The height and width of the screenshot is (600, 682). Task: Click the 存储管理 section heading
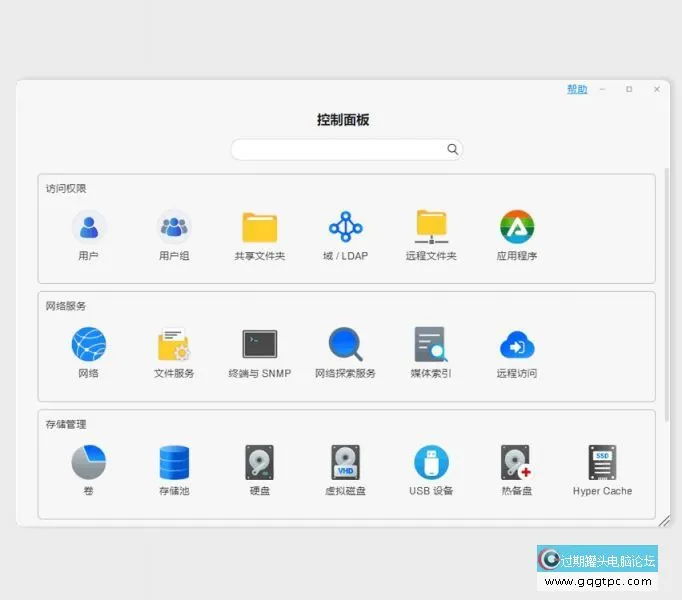coord(66,424)
